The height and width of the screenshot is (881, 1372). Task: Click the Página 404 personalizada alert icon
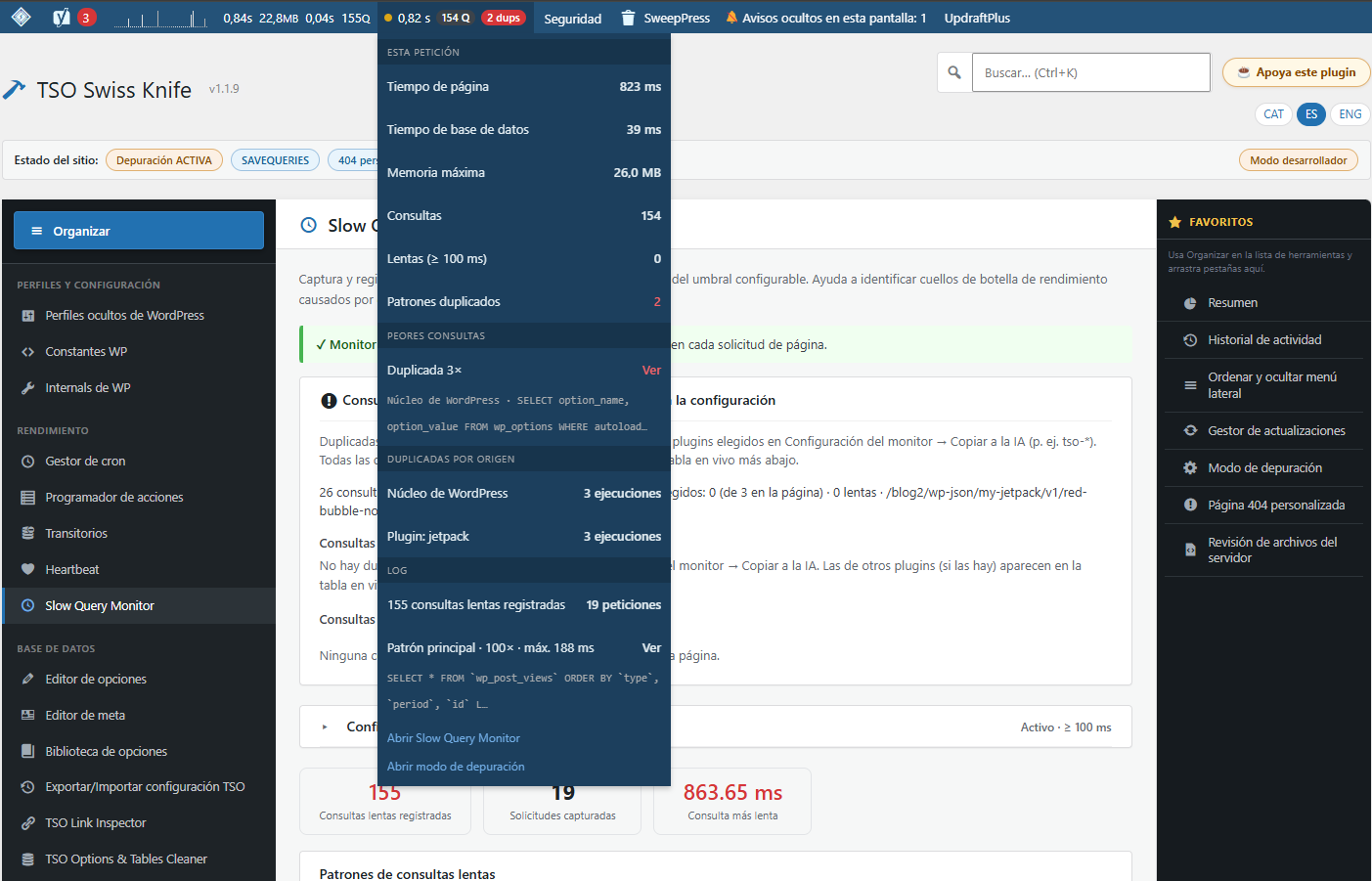(1190, 506)
